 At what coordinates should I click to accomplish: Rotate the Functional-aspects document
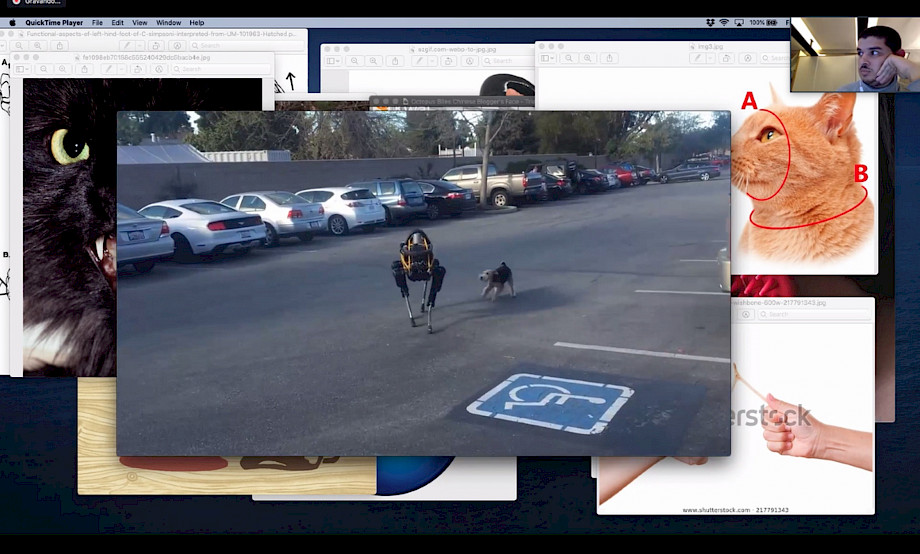(156, 46)
